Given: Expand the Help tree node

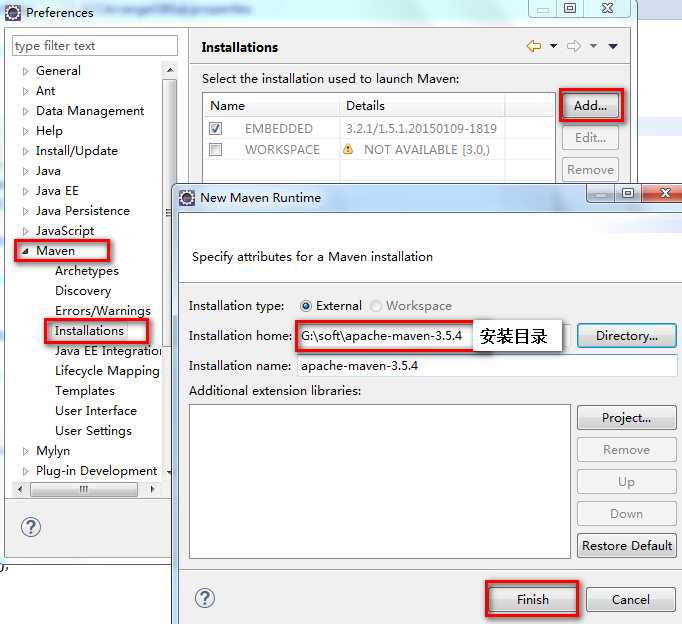Looking at the screenshot, I should coord(25,131).
